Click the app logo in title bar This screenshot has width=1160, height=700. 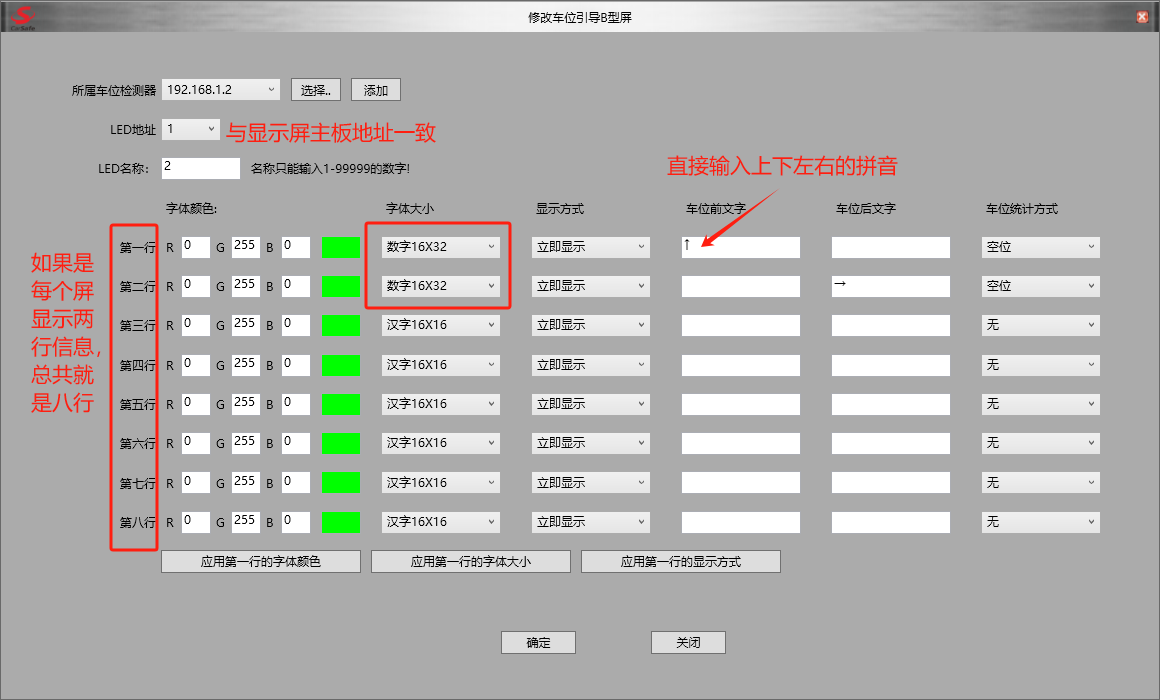point(23,17)
